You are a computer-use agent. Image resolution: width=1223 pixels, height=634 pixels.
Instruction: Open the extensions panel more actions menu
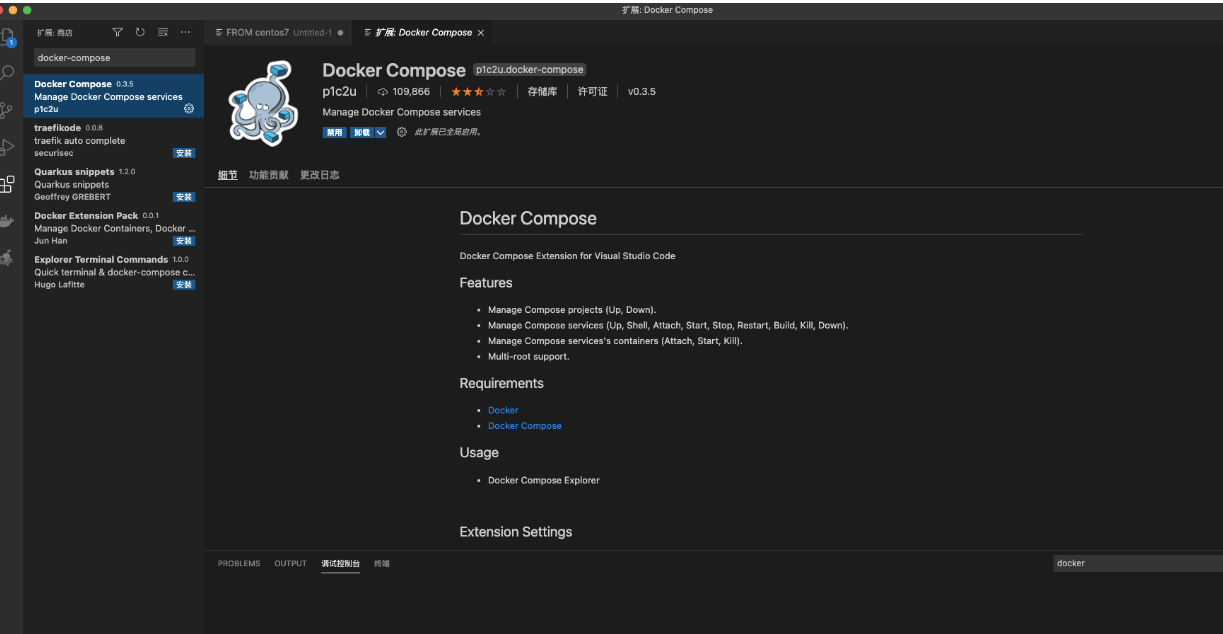(185, 32)
